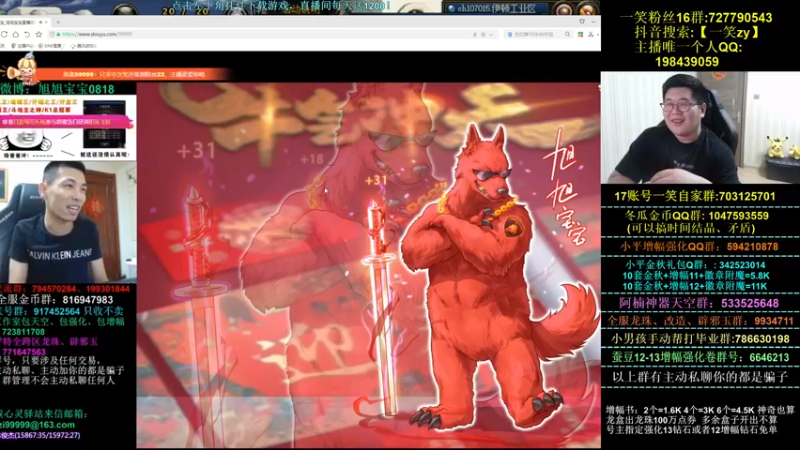Bookmark page with toolbar star icon

coord(39,34)
